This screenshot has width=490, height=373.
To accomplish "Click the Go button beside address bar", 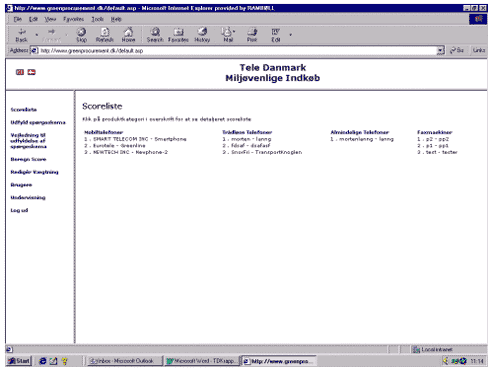I will tap(457, 50).
